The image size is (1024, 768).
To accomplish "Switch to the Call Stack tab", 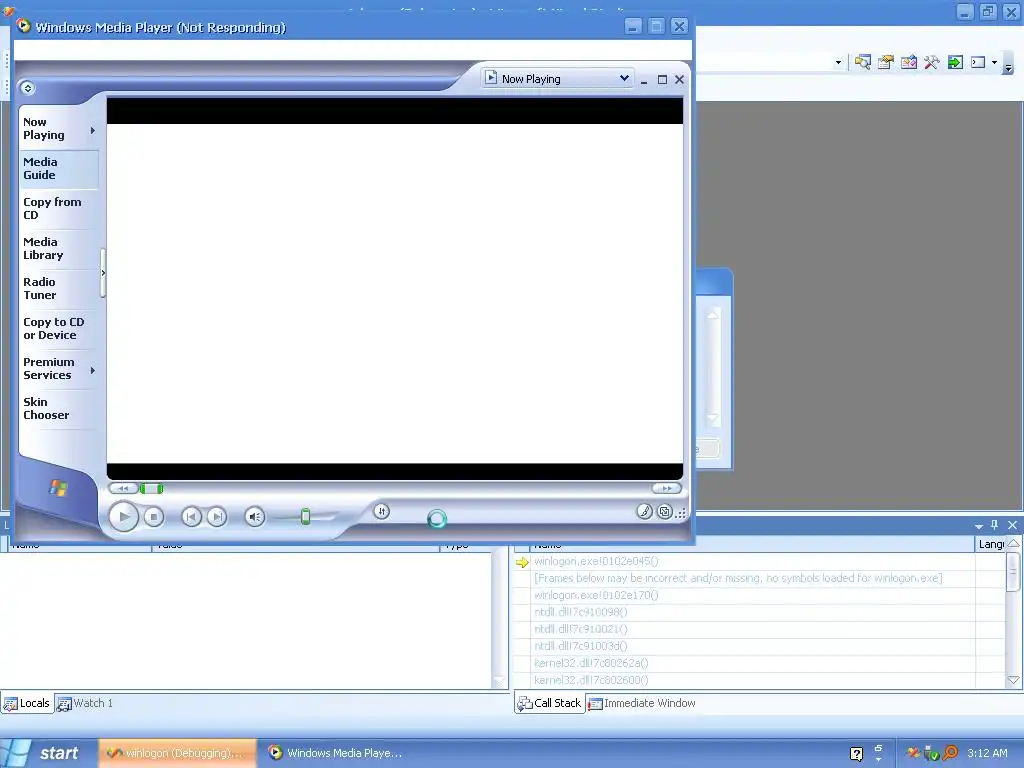I will click(550, 703).
